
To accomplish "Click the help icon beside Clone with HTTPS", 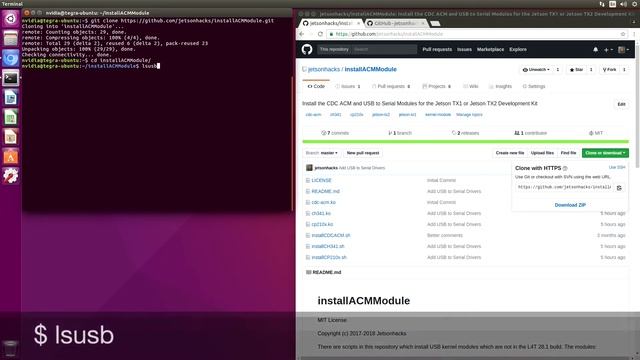I will click(x=565, y=168).
